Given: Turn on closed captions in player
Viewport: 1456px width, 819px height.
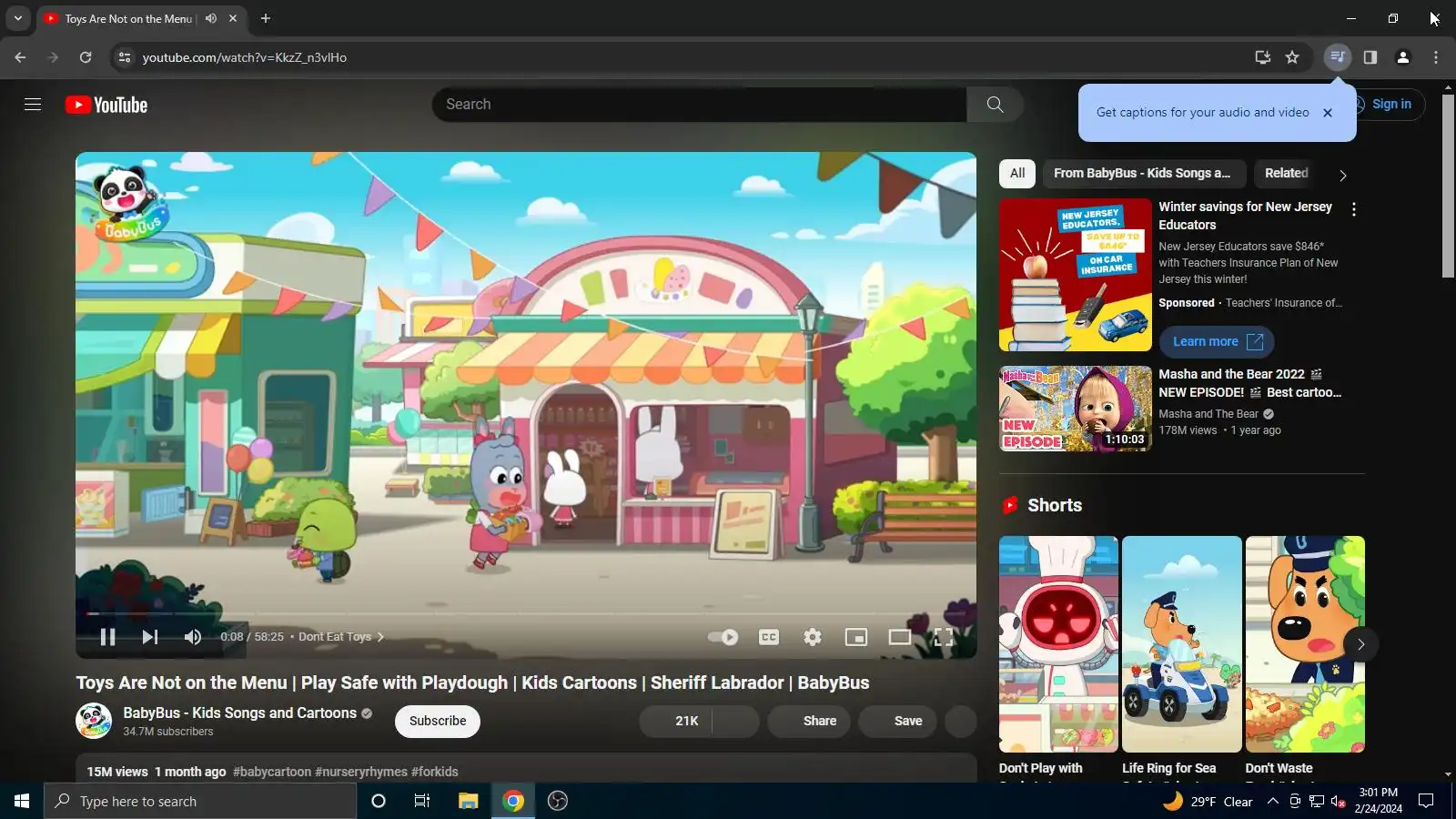Looking at the screenshot, I should [769, 637].
